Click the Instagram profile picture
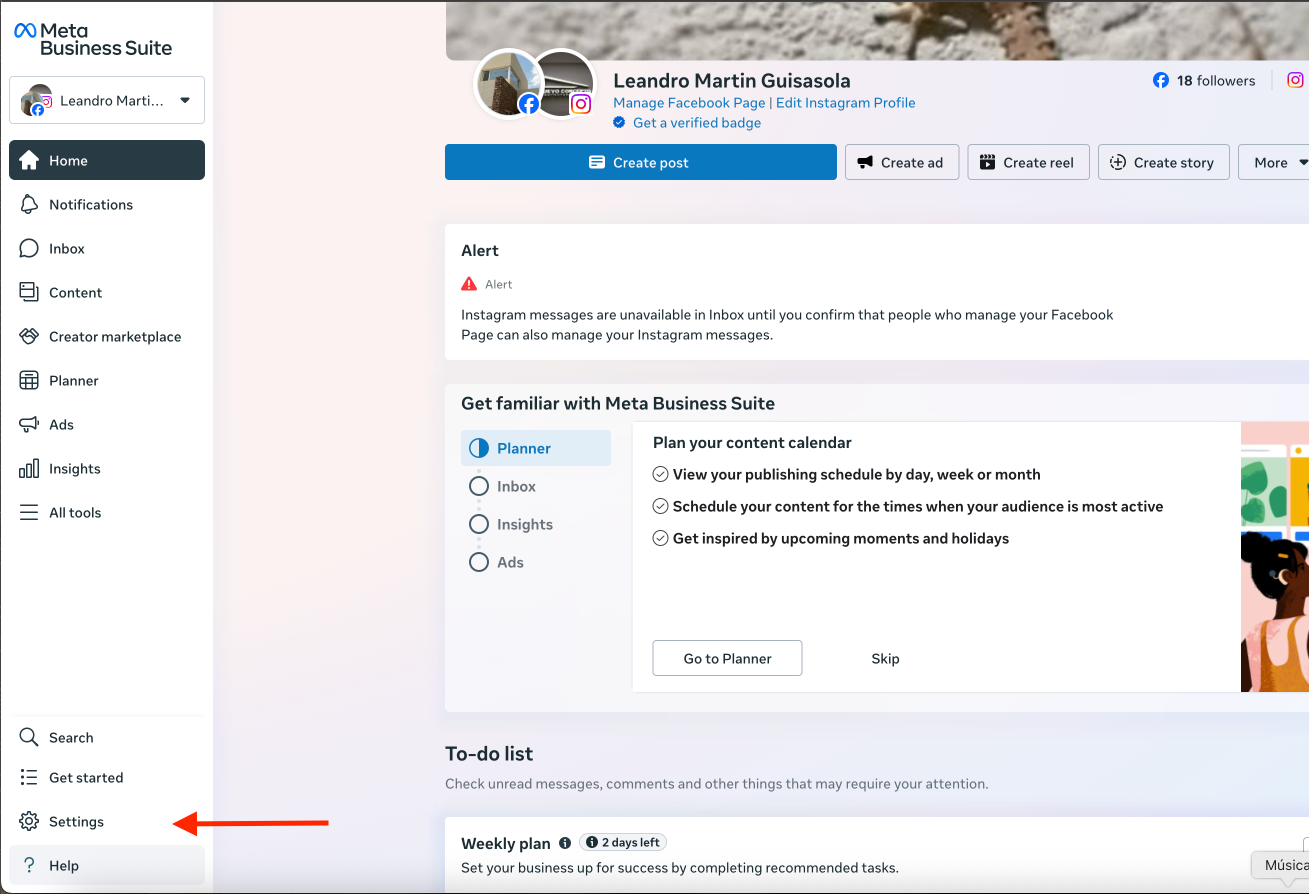Image resolution: width=1309 pixels, height=894 pixels. [x=563, y=84]
